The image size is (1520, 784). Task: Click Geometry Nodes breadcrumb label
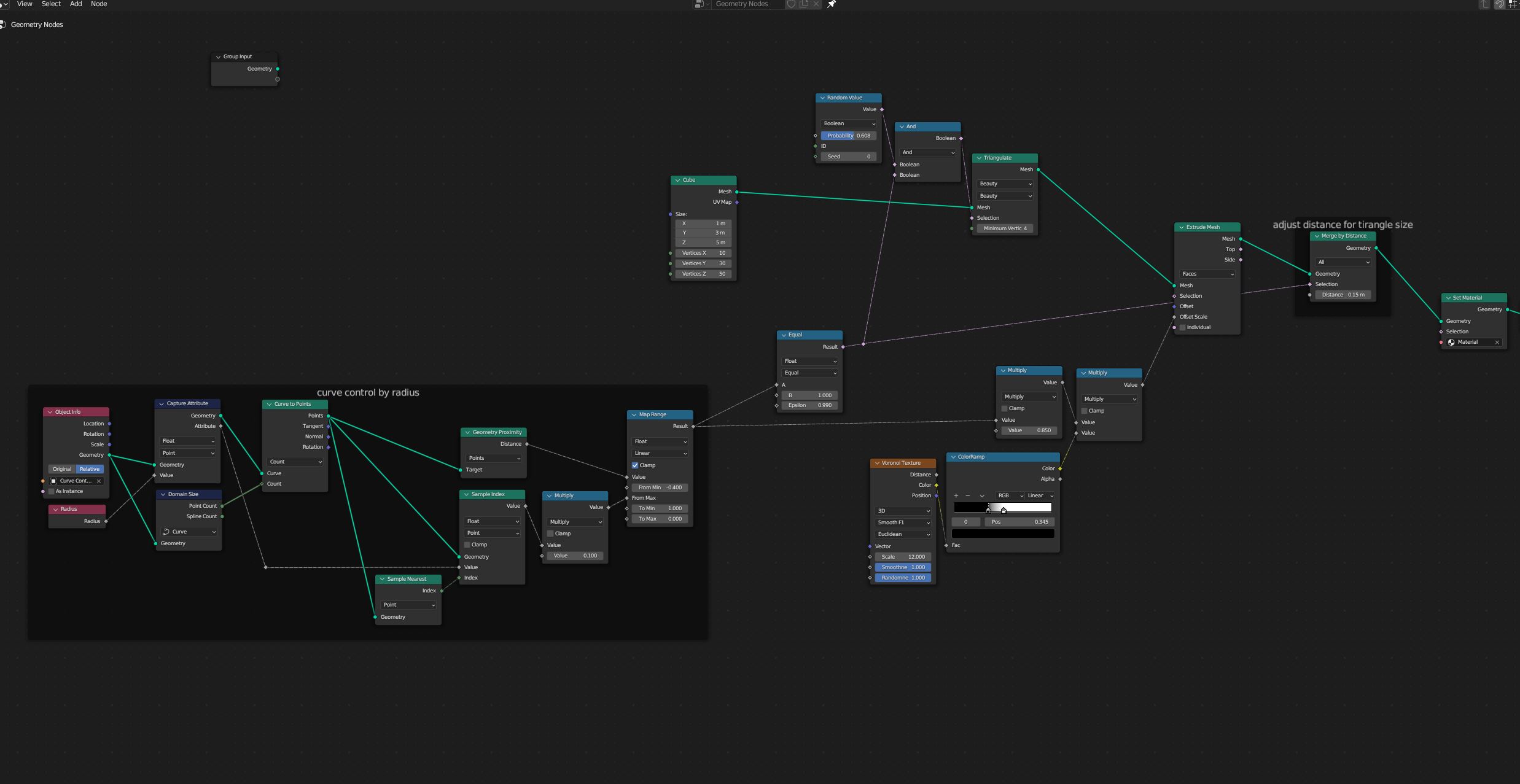(37, 25)
